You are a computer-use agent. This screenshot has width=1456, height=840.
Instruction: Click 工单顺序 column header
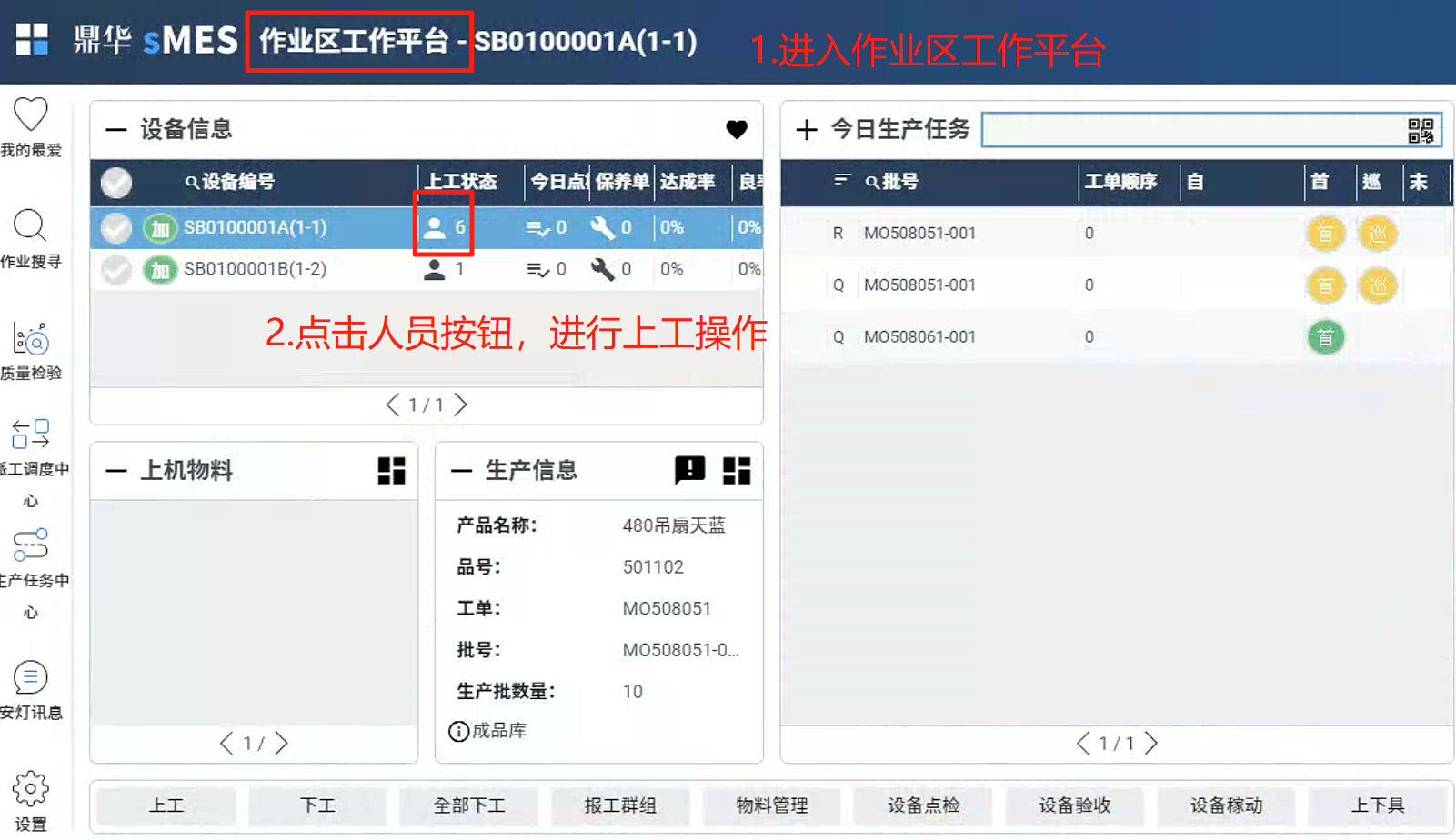click(x=1120, y=182)
